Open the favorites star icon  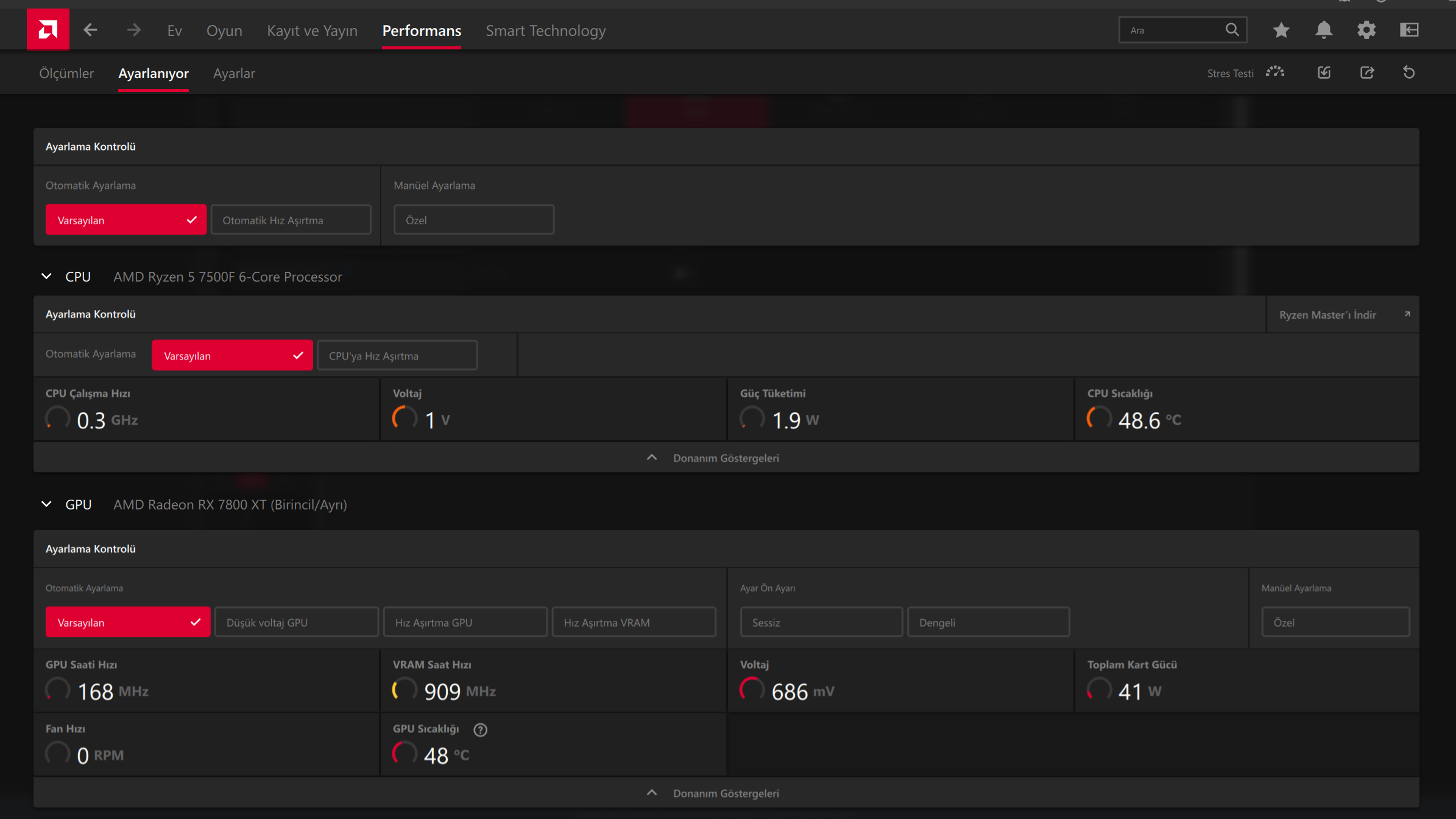(x=1281, y=30)
